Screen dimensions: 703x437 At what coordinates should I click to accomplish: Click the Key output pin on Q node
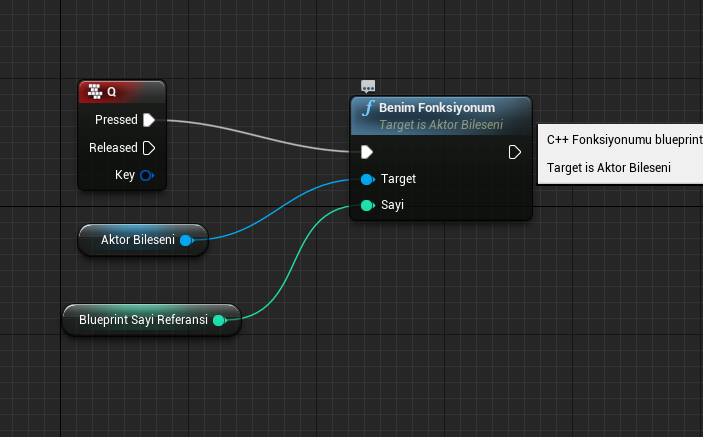pyautogui.click(x=147, y=175)
